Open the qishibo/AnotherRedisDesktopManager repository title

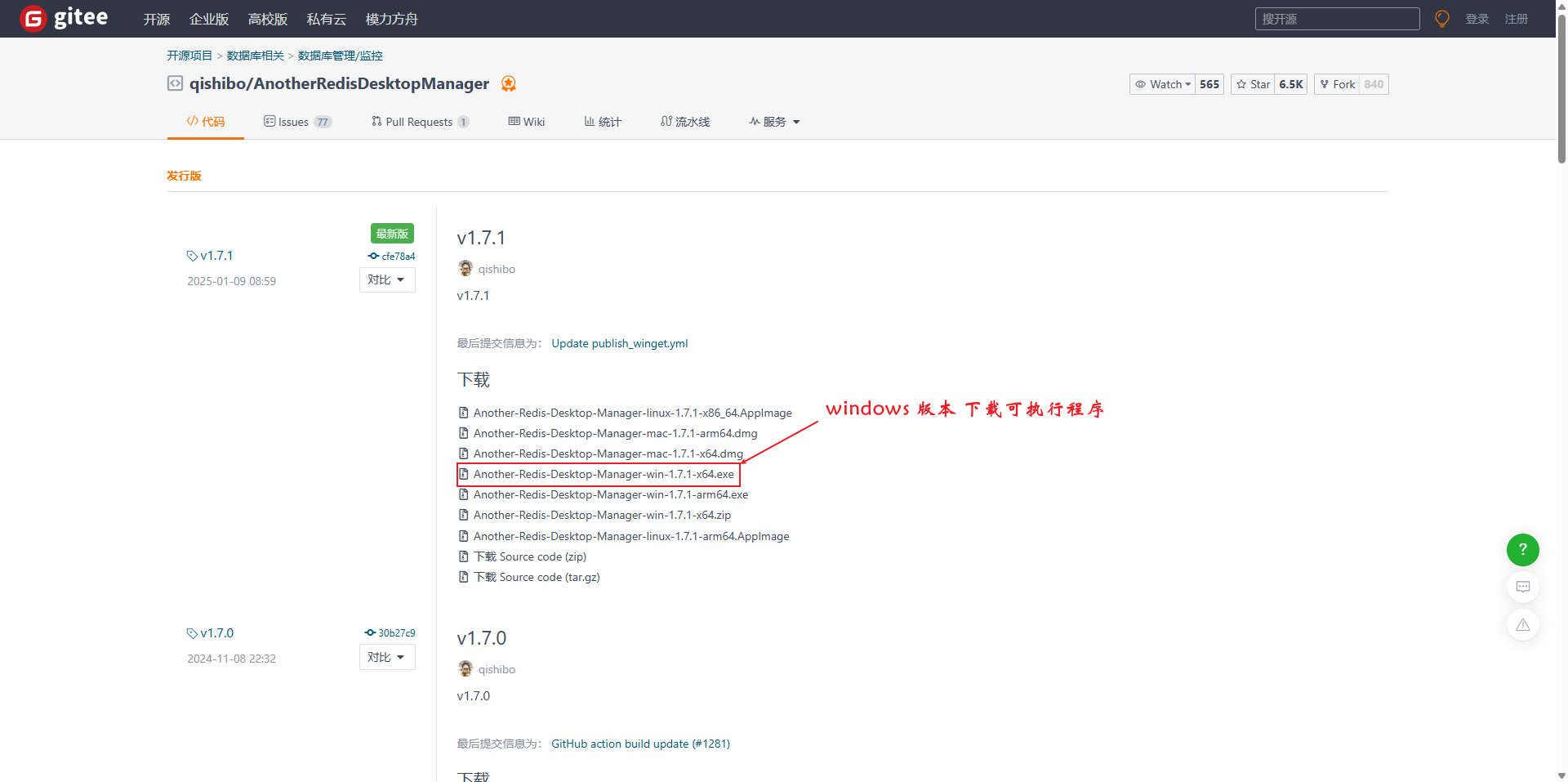[339, 83]
